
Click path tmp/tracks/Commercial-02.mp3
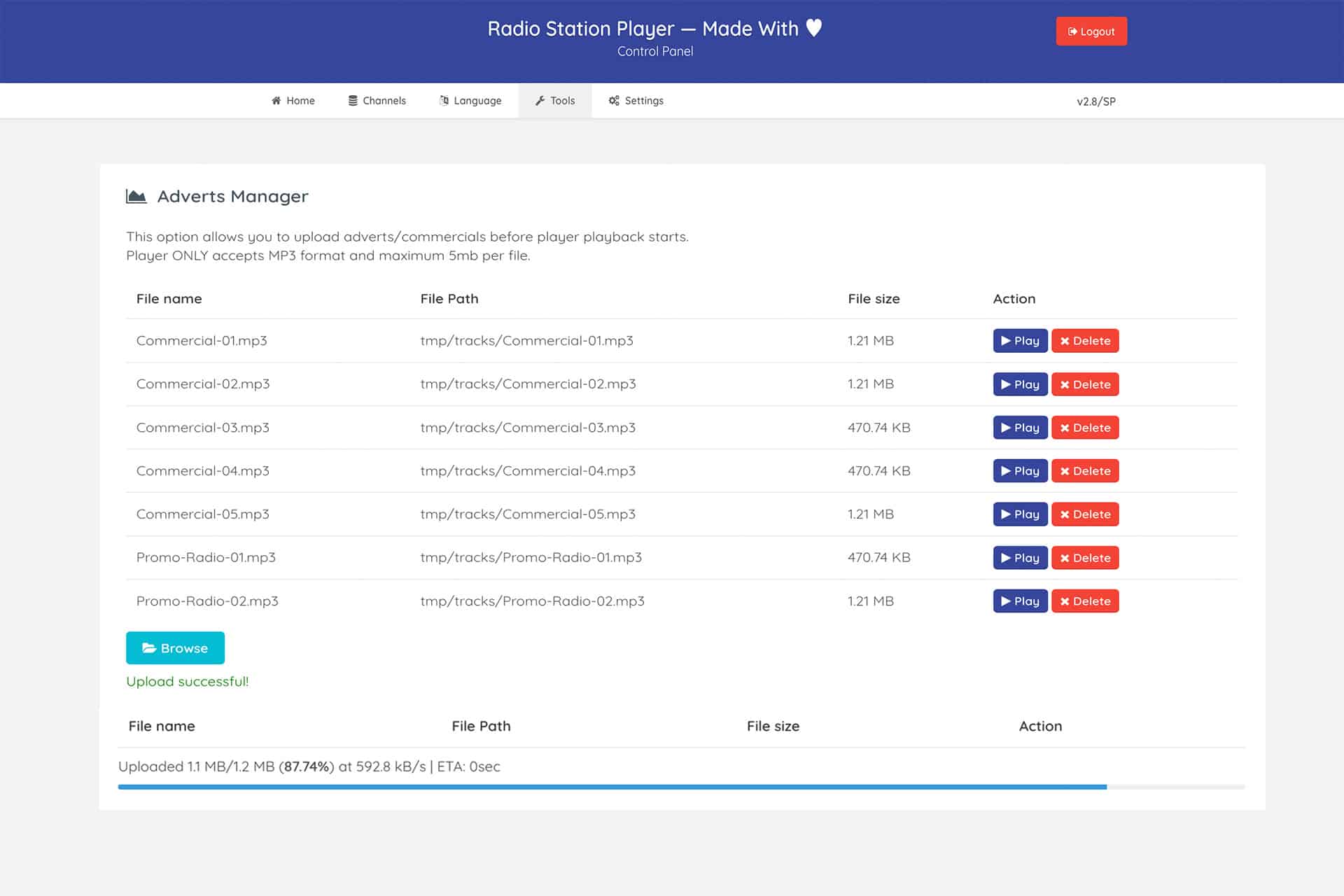click(x=528, y=384)
